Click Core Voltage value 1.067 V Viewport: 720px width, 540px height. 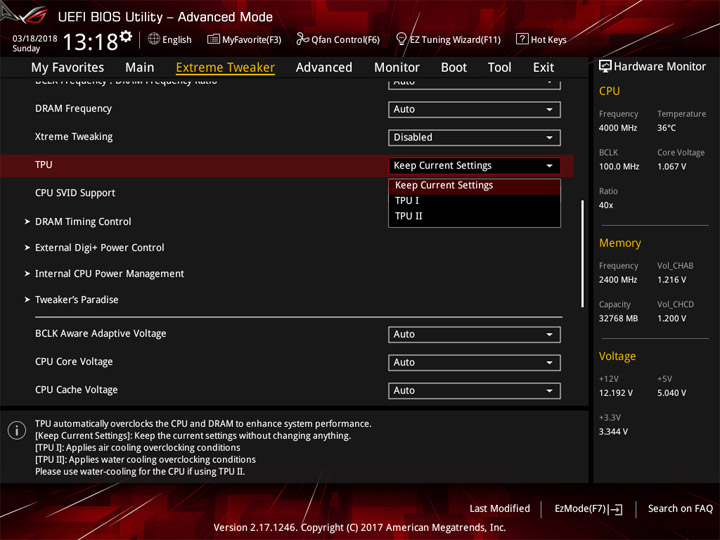tap(671, 167)
